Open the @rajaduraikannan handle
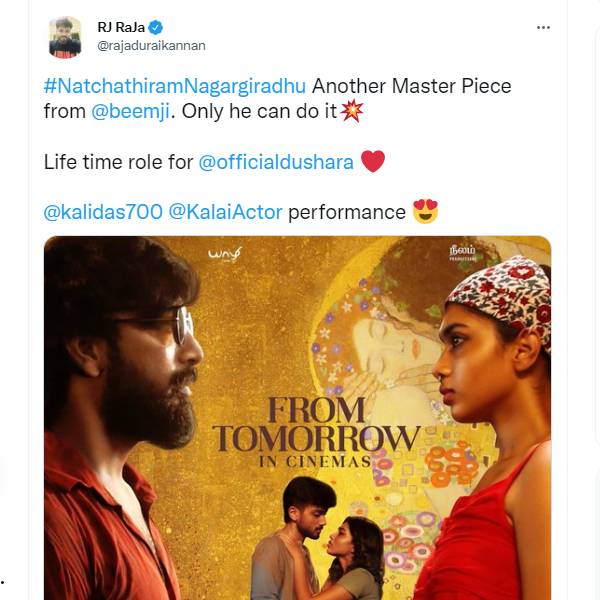 [x=152, y=46]
